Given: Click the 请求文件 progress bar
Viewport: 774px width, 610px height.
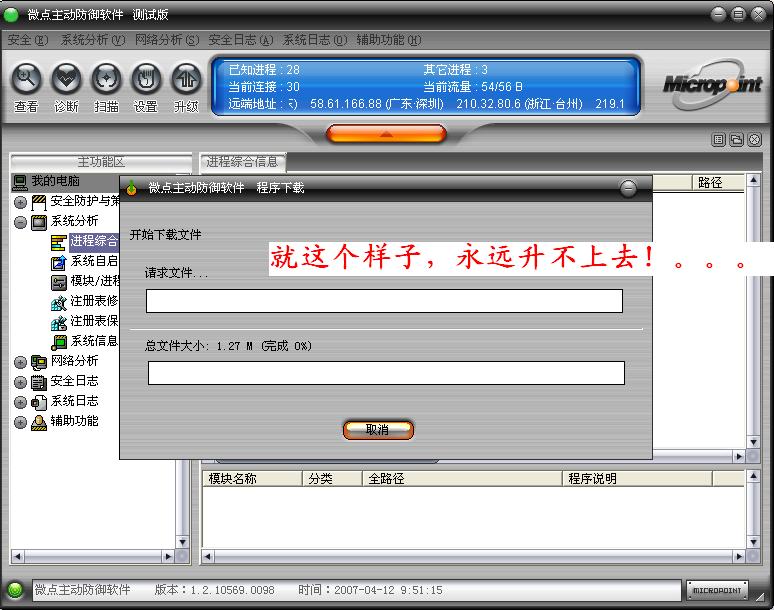Looking at the screenshot, I should tap(385, 301).
